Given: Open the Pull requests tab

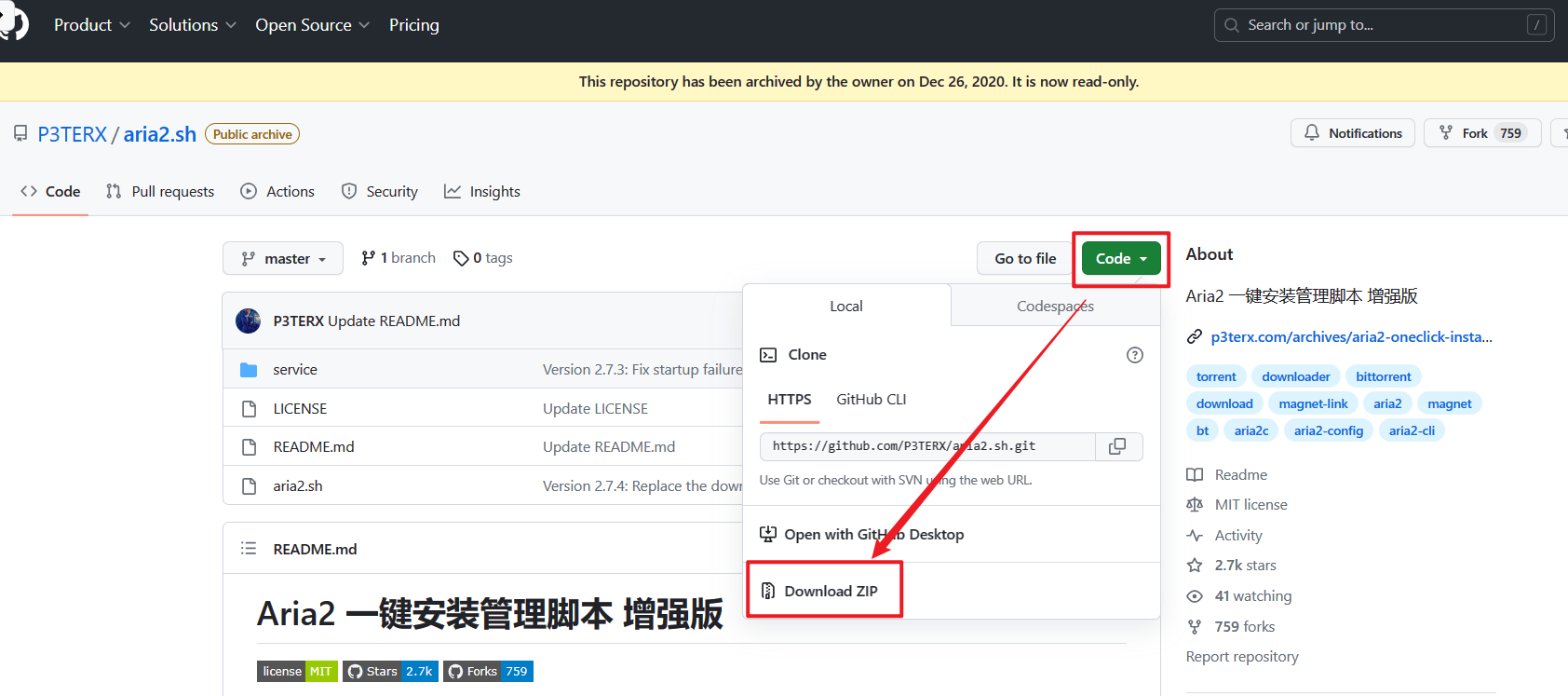Looking at the screenshot, I should pos(160,192).
